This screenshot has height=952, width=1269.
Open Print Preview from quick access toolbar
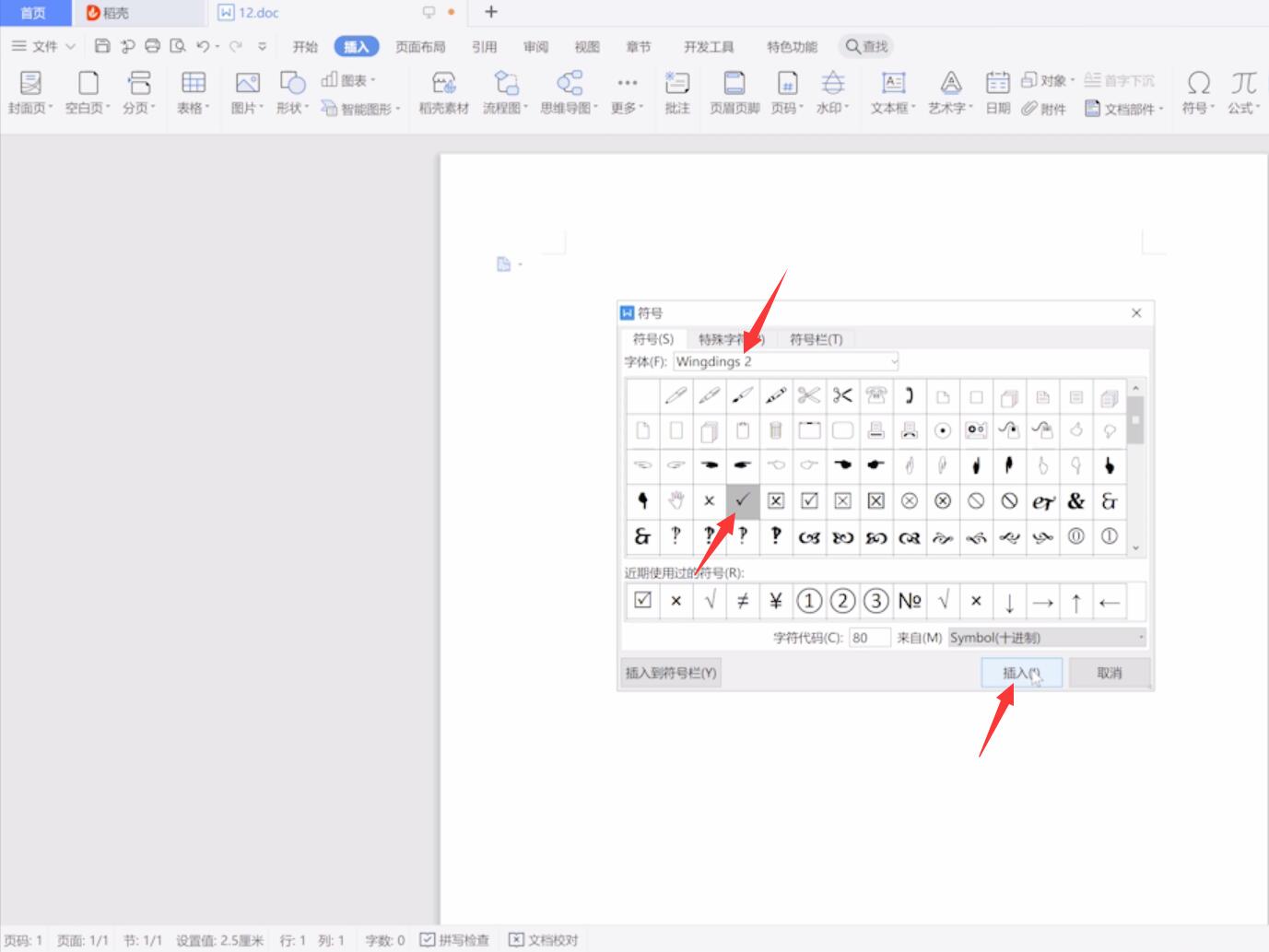(178, 46)
